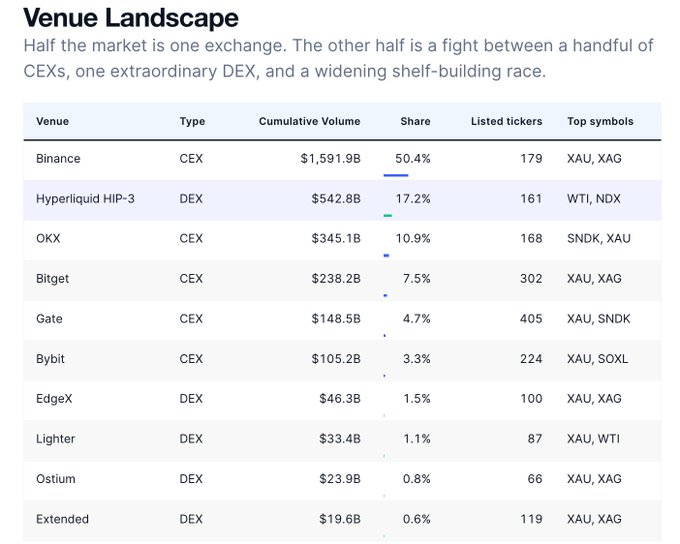Click OKX volume $345.1B

tap(336, 239)
